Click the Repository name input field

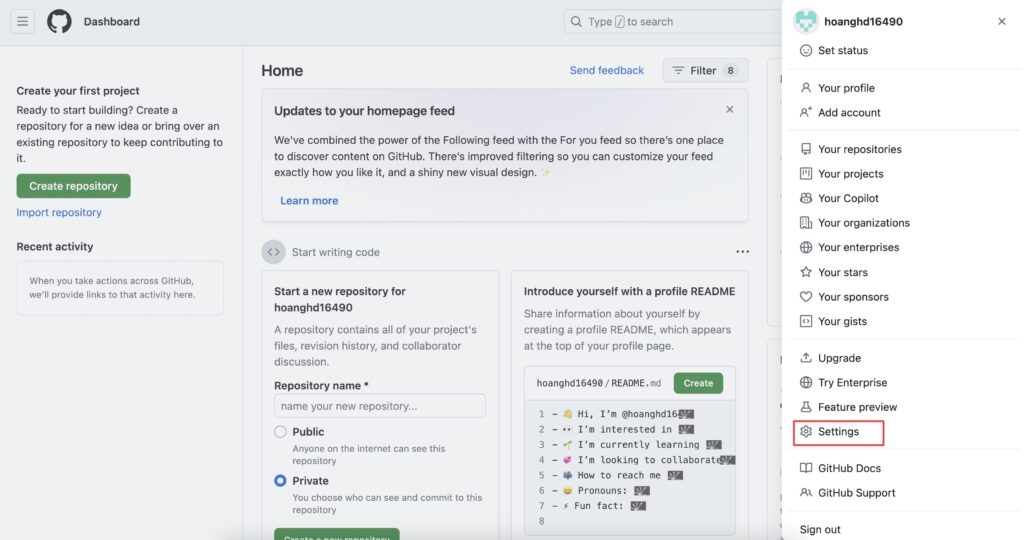click(x=379, y=406)
